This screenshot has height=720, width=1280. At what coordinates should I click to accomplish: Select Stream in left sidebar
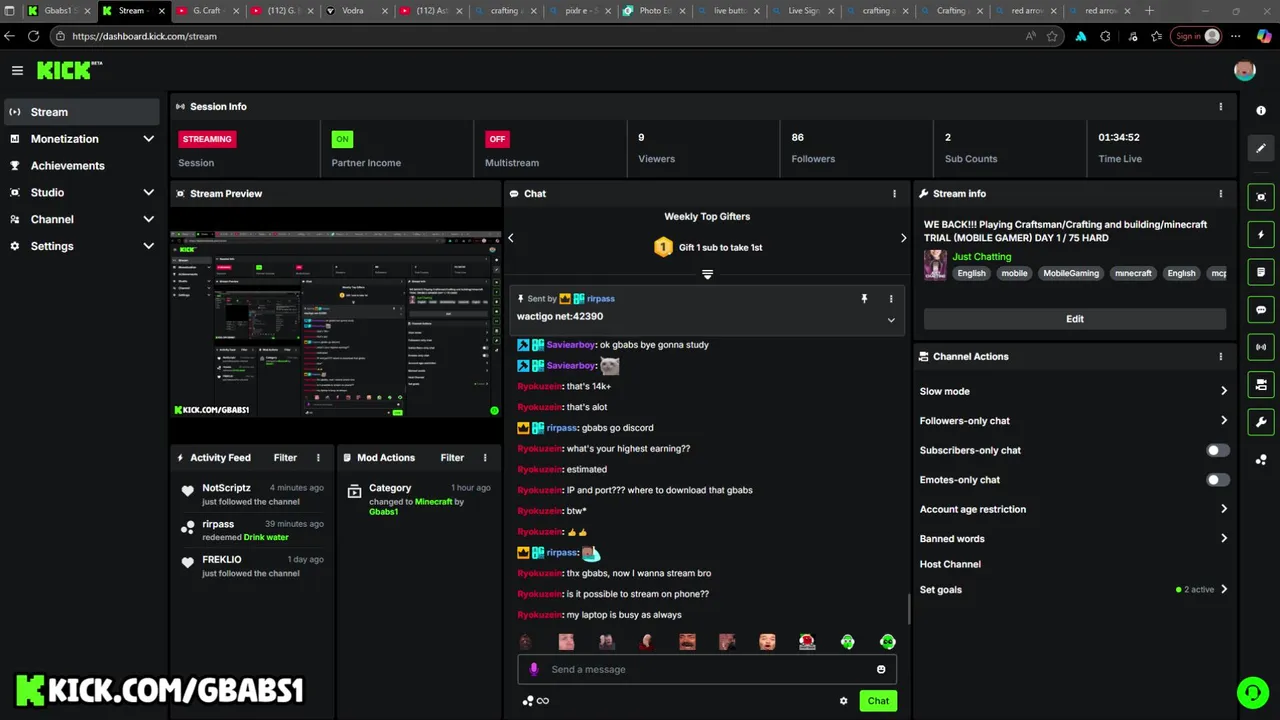pos(81,112)
